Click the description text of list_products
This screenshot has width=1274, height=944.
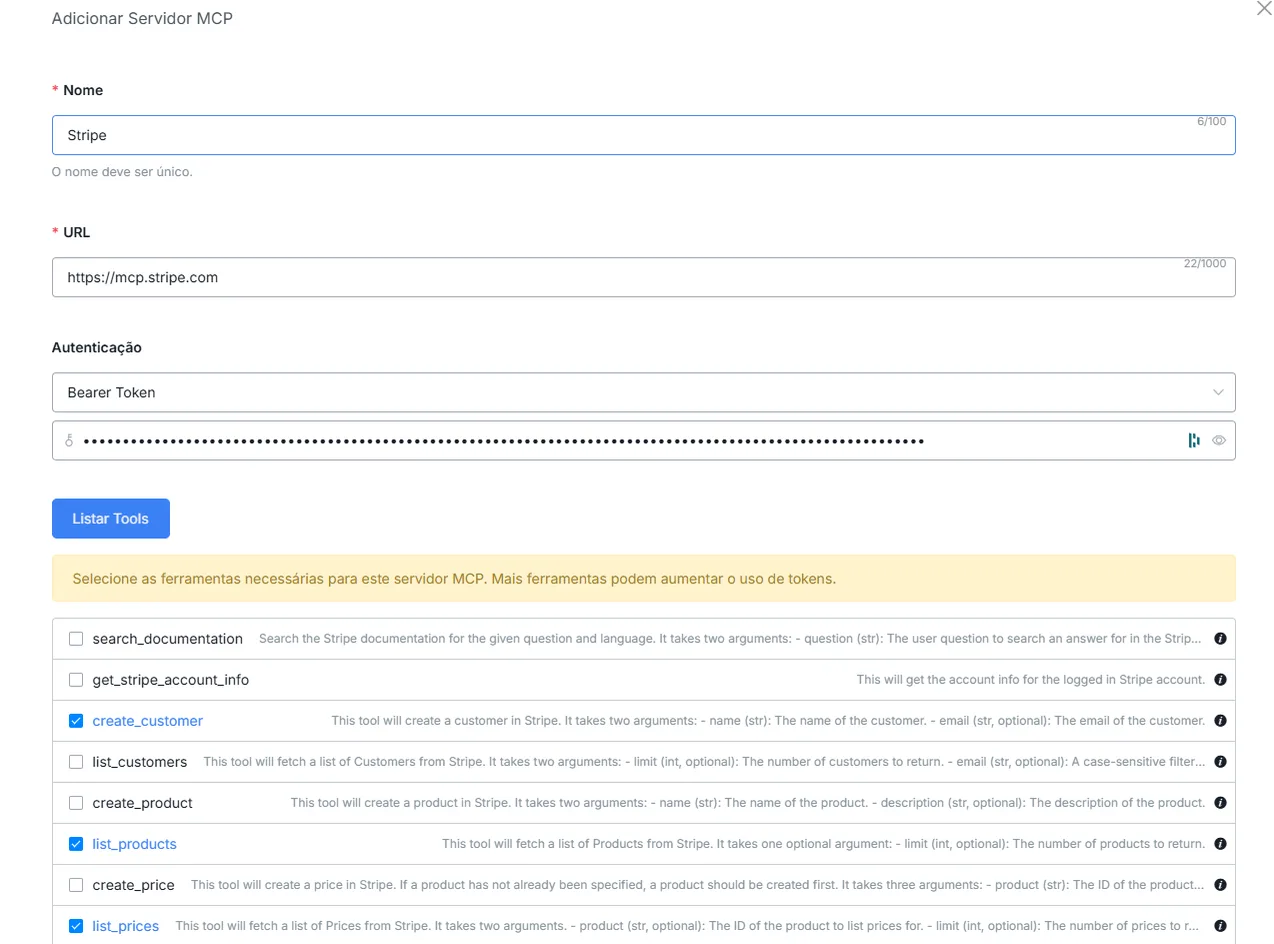click(x=824, y=844)
